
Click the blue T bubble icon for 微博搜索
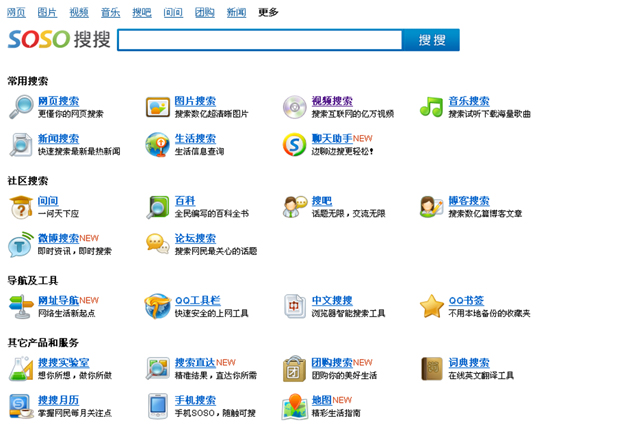coord(21,244)
